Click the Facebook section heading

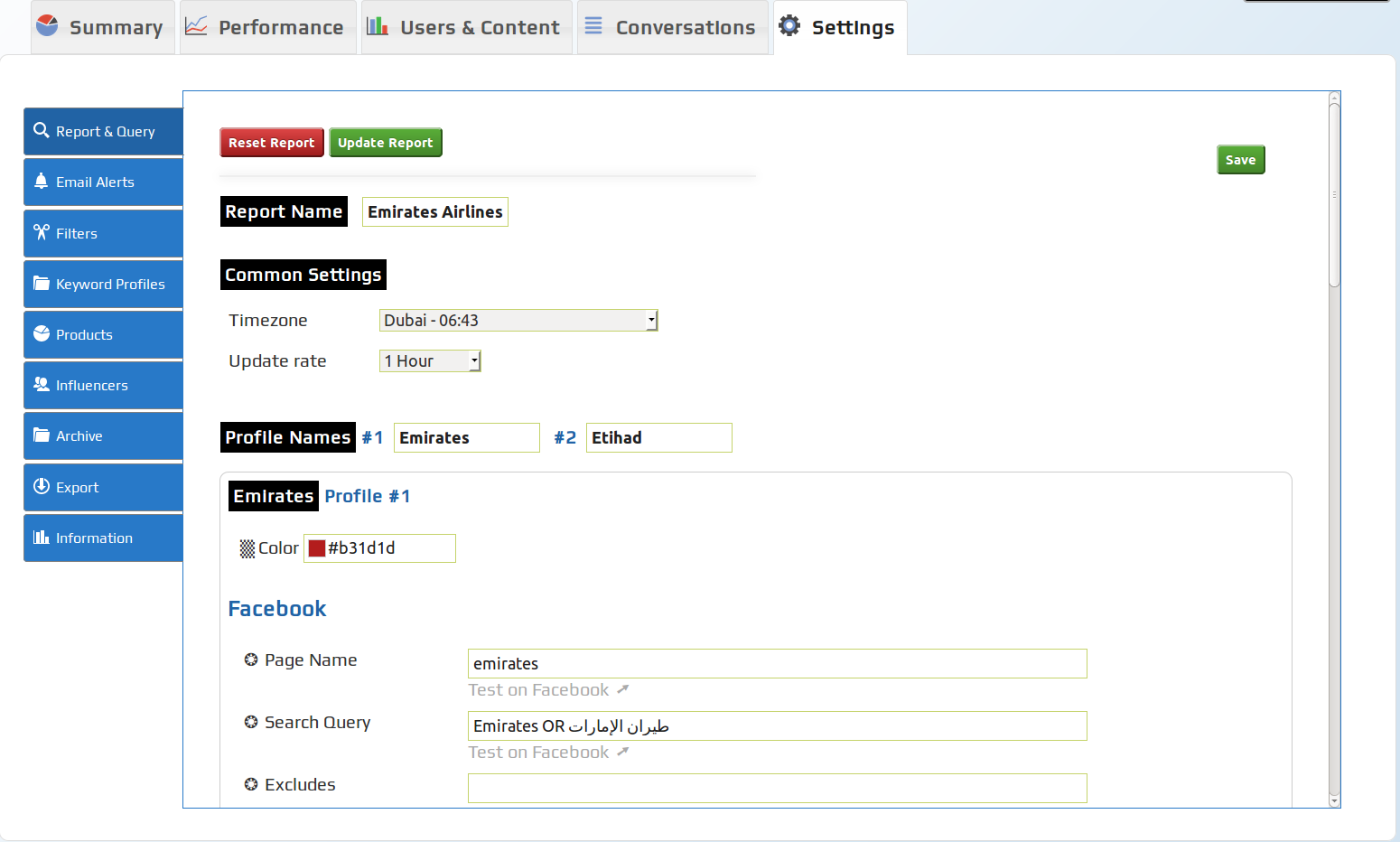click(x=276, y=608)
